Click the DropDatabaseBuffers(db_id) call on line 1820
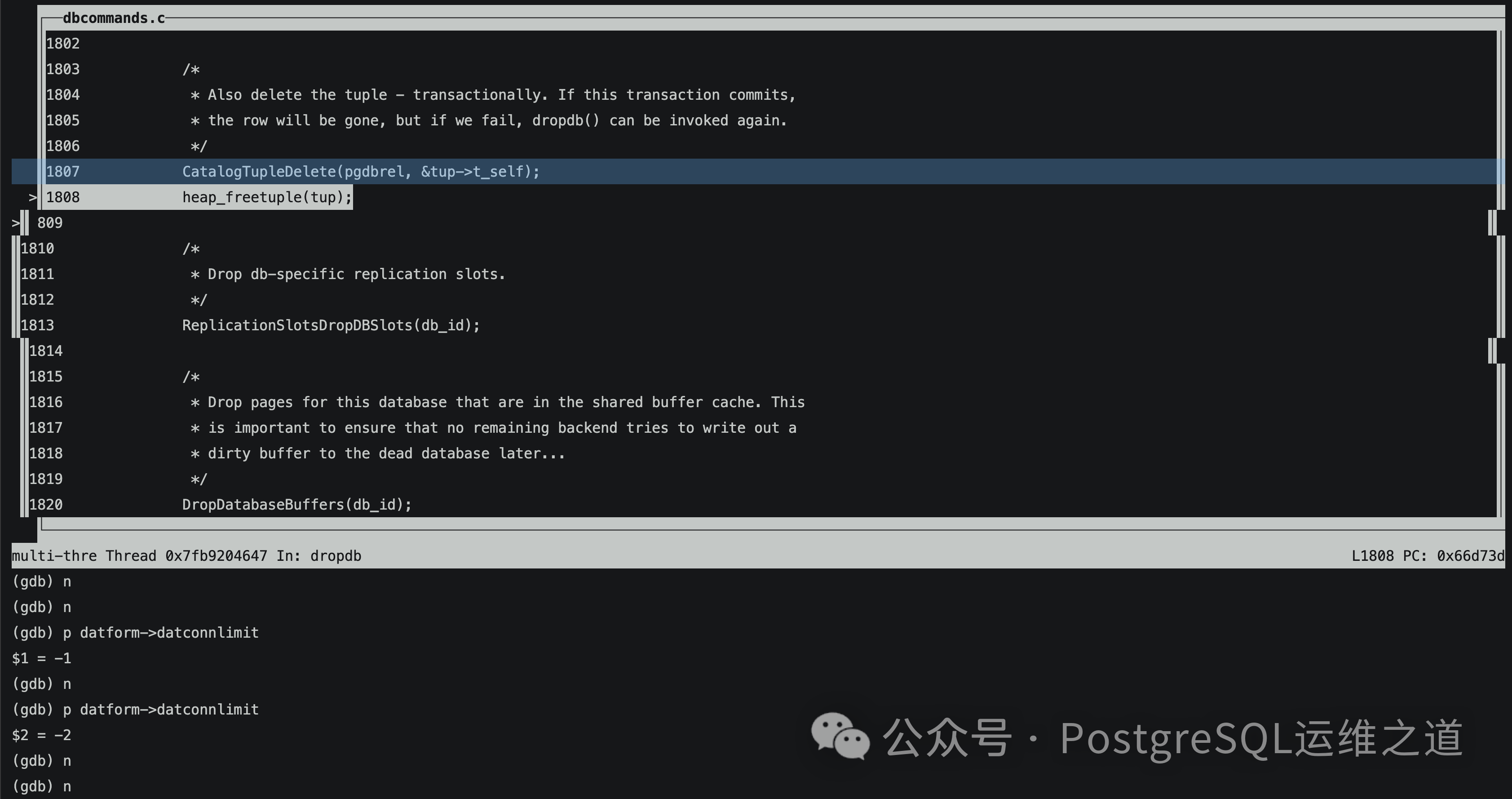This screenshot has width=1512, height=799. tap(297, 504)
